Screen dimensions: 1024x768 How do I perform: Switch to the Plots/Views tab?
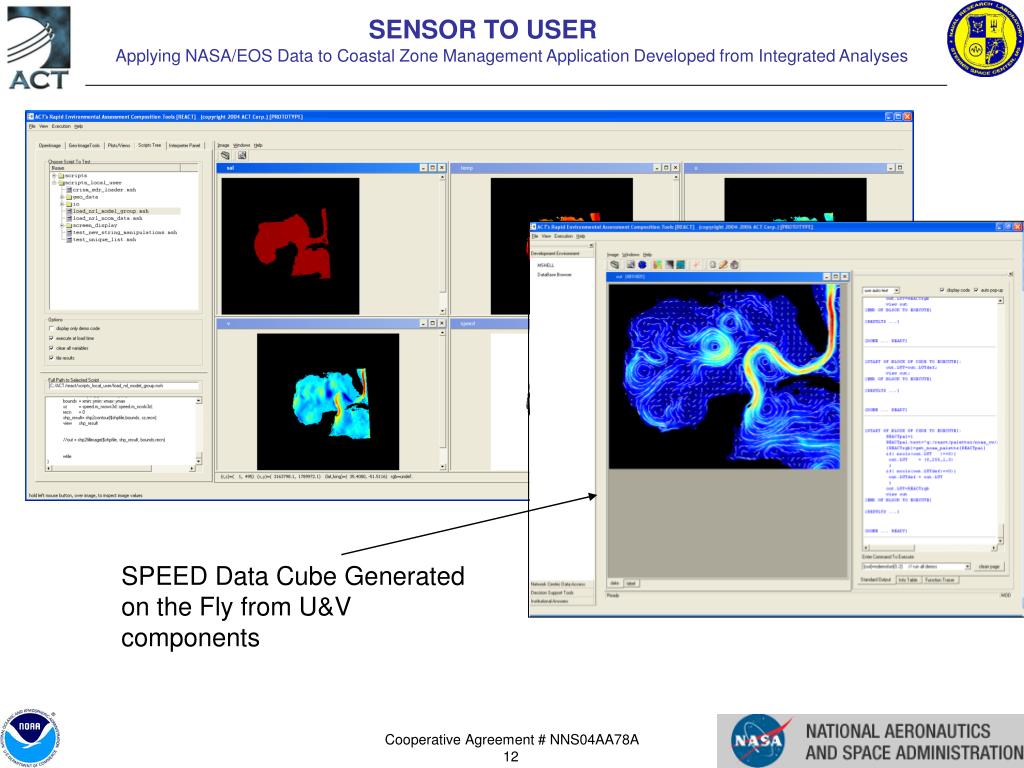pos(119,146)
